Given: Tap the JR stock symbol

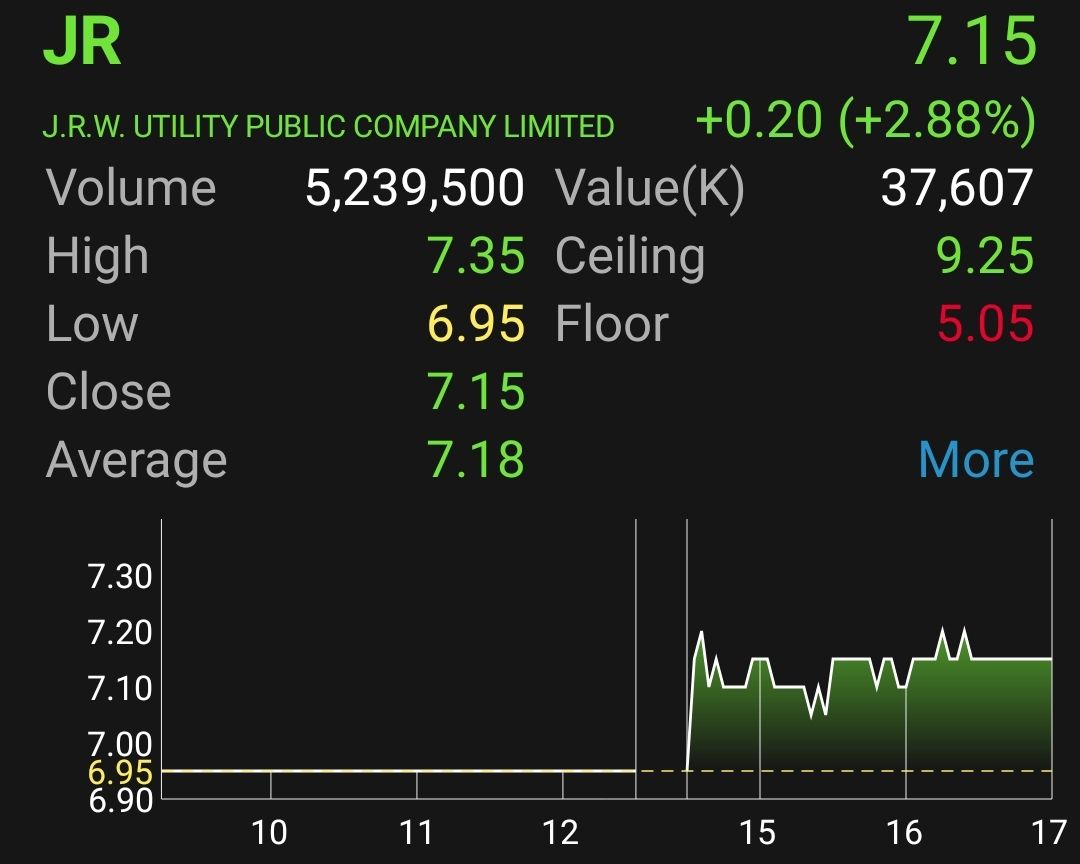Looking at the screenshot, I should pos(83,42).
